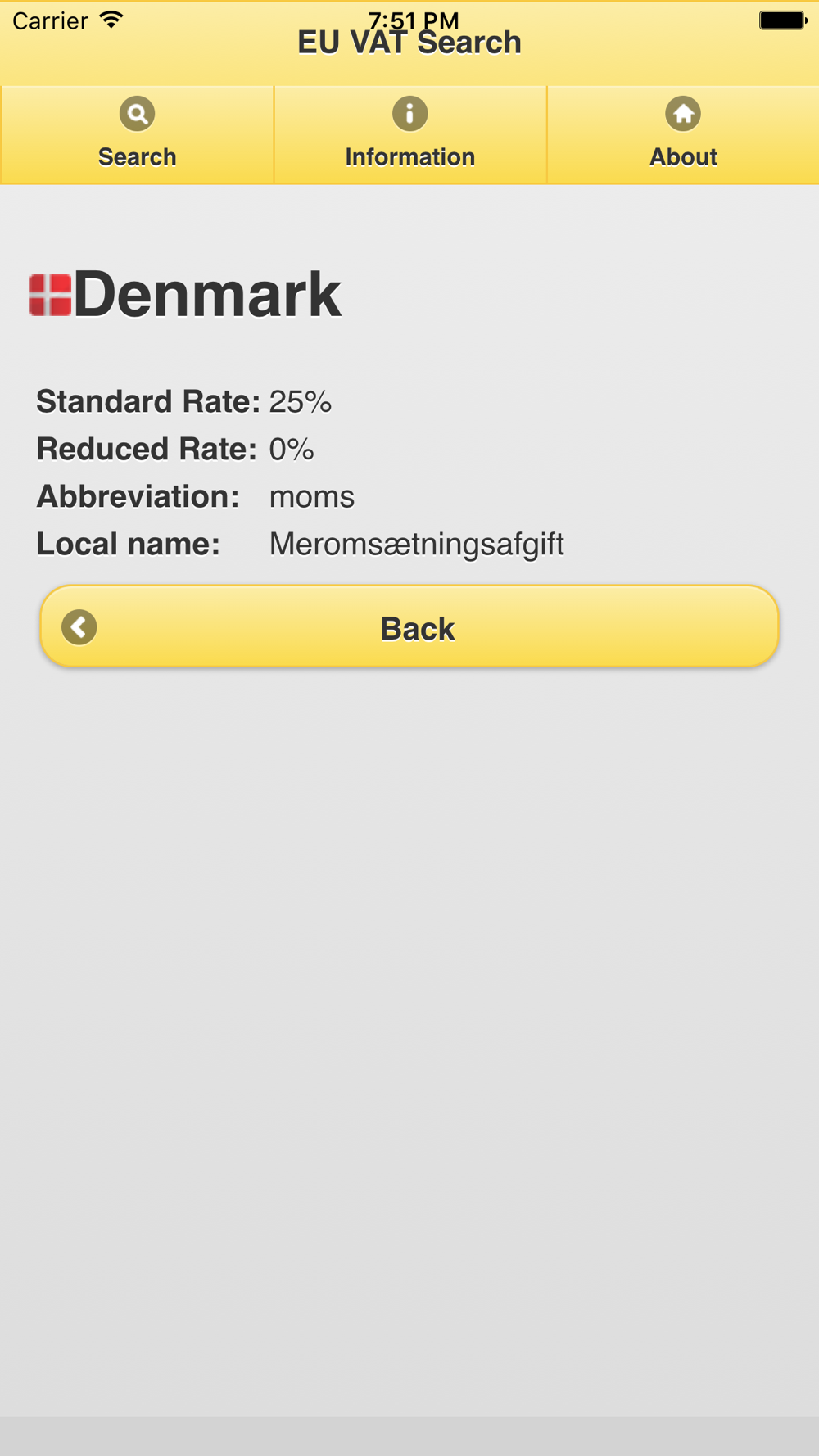Tap the Information 'i' icon
This screenshot has height=1456, width=819.
coord(409,114)
